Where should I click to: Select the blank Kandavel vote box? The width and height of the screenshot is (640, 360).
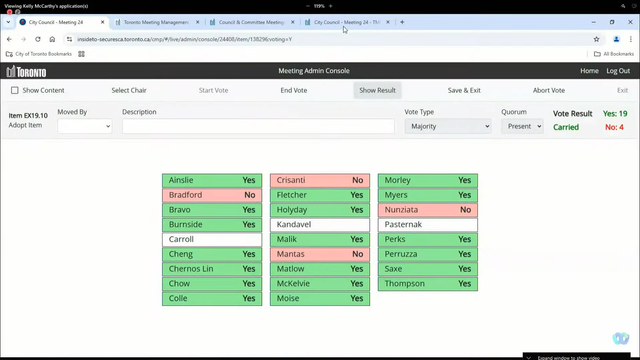[320, 224]
